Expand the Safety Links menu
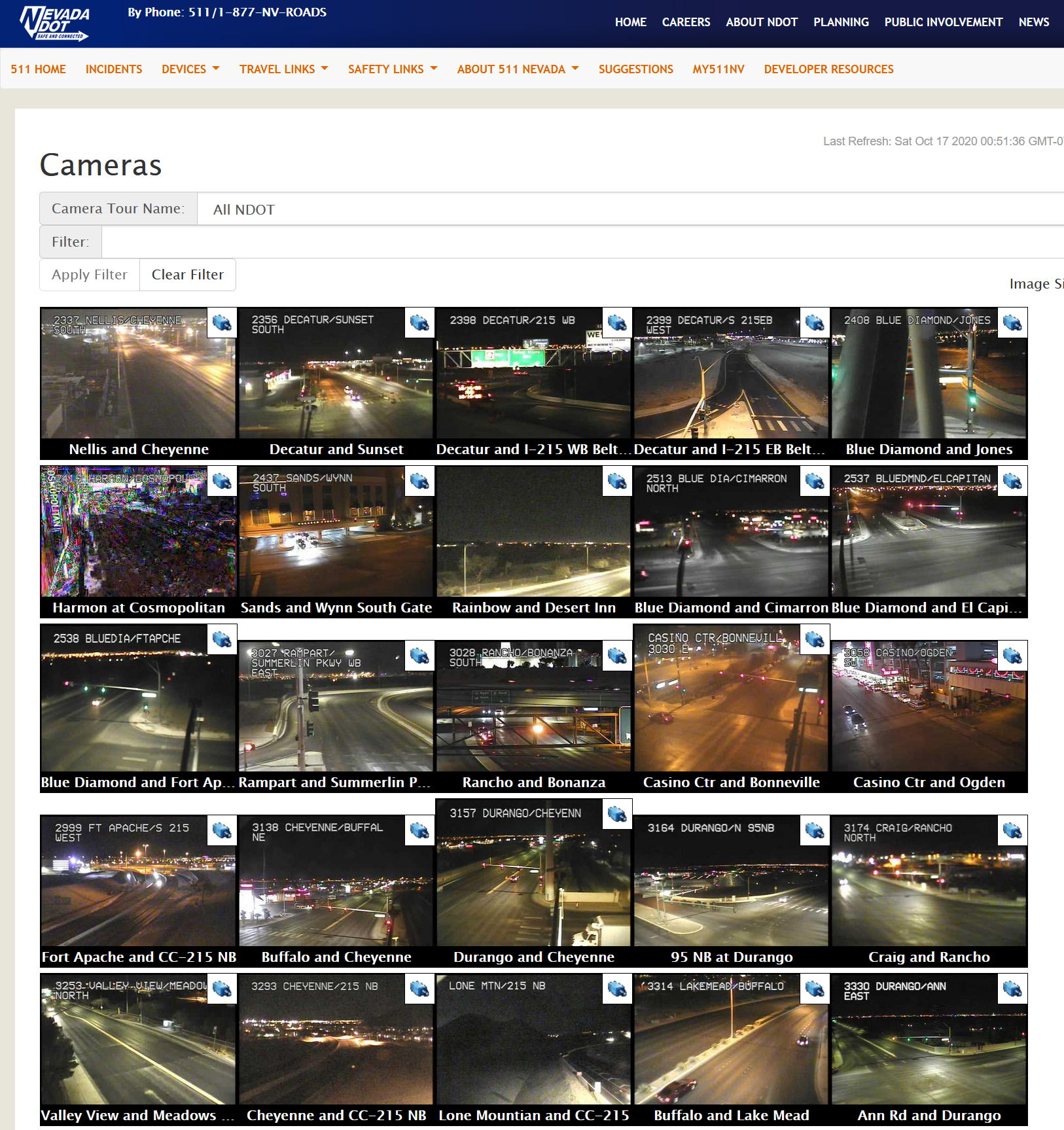 pyautogui.click(x=392, y=69)
